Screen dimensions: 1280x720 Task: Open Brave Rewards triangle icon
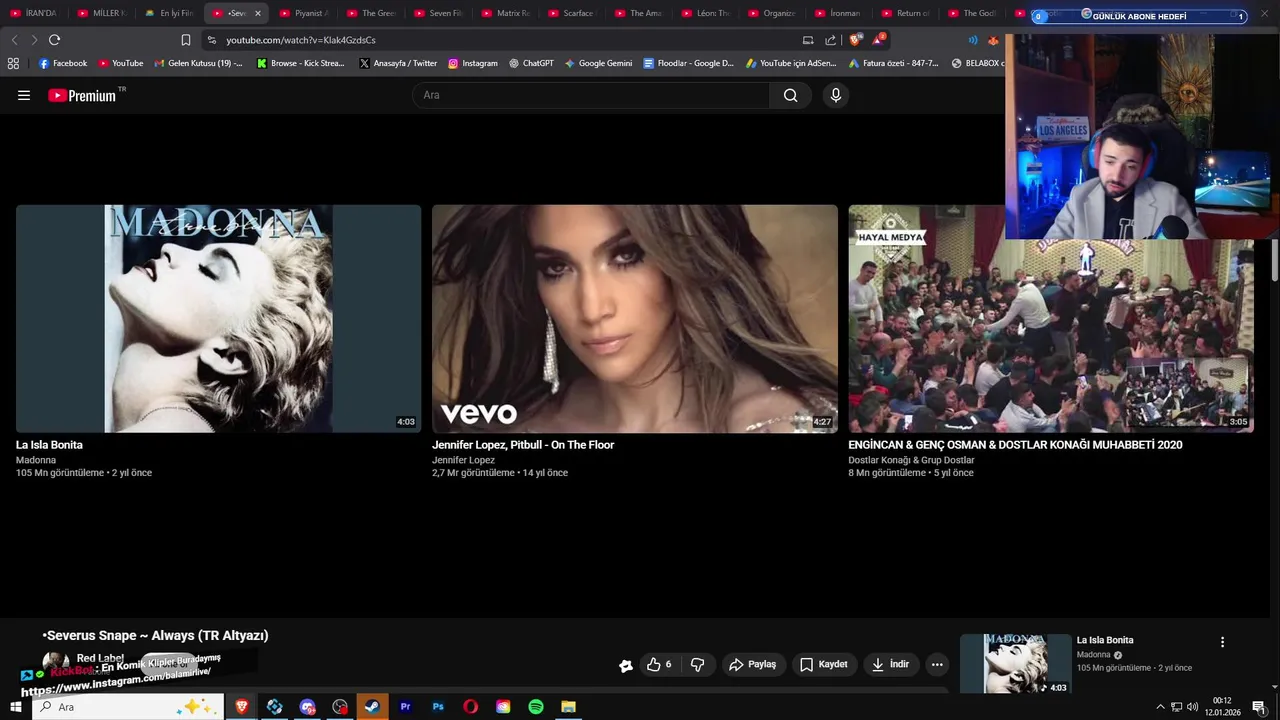(877, 40)
